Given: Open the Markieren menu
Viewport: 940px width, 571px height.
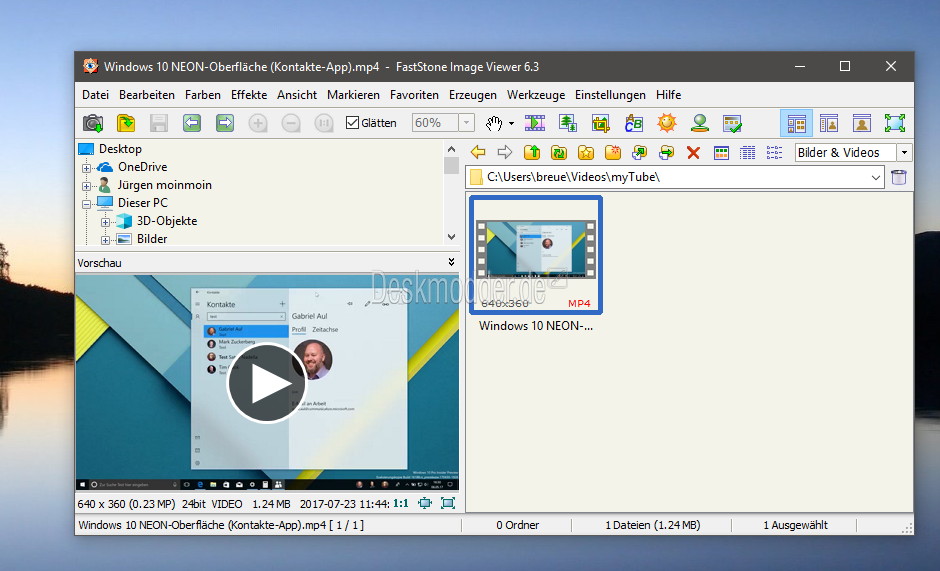Looking at the screenshot, I should [x=353, y=95].
